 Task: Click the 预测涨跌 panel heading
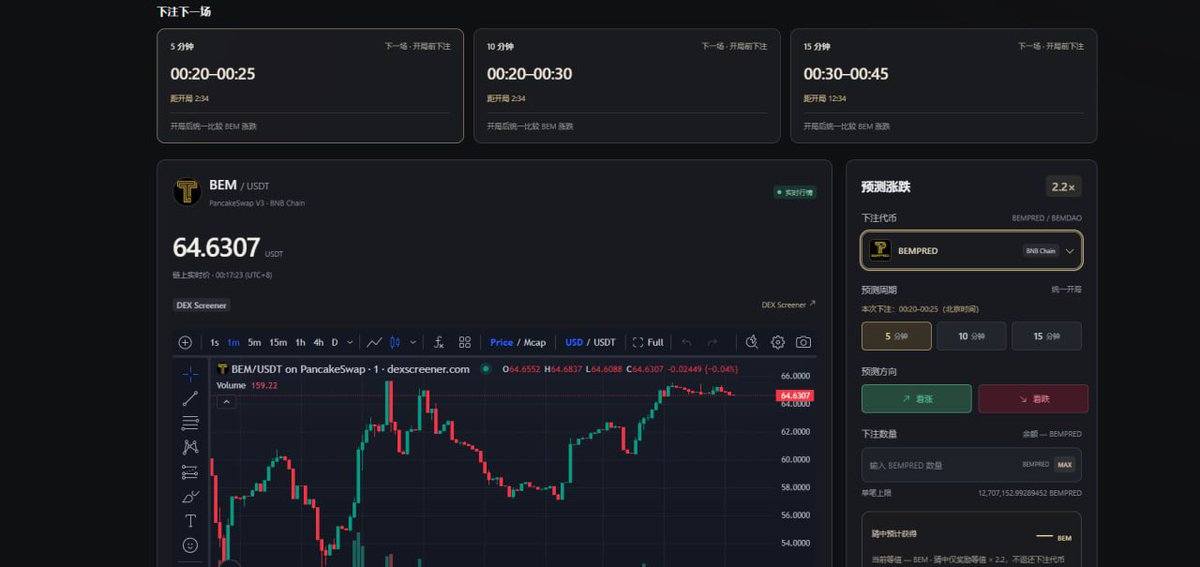885,187
